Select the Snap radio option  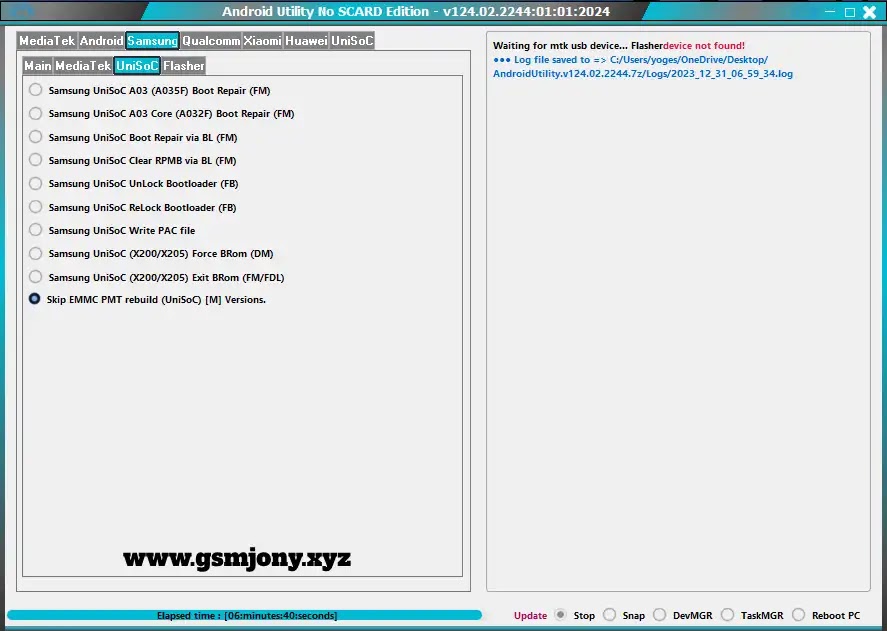pos(609,615)
